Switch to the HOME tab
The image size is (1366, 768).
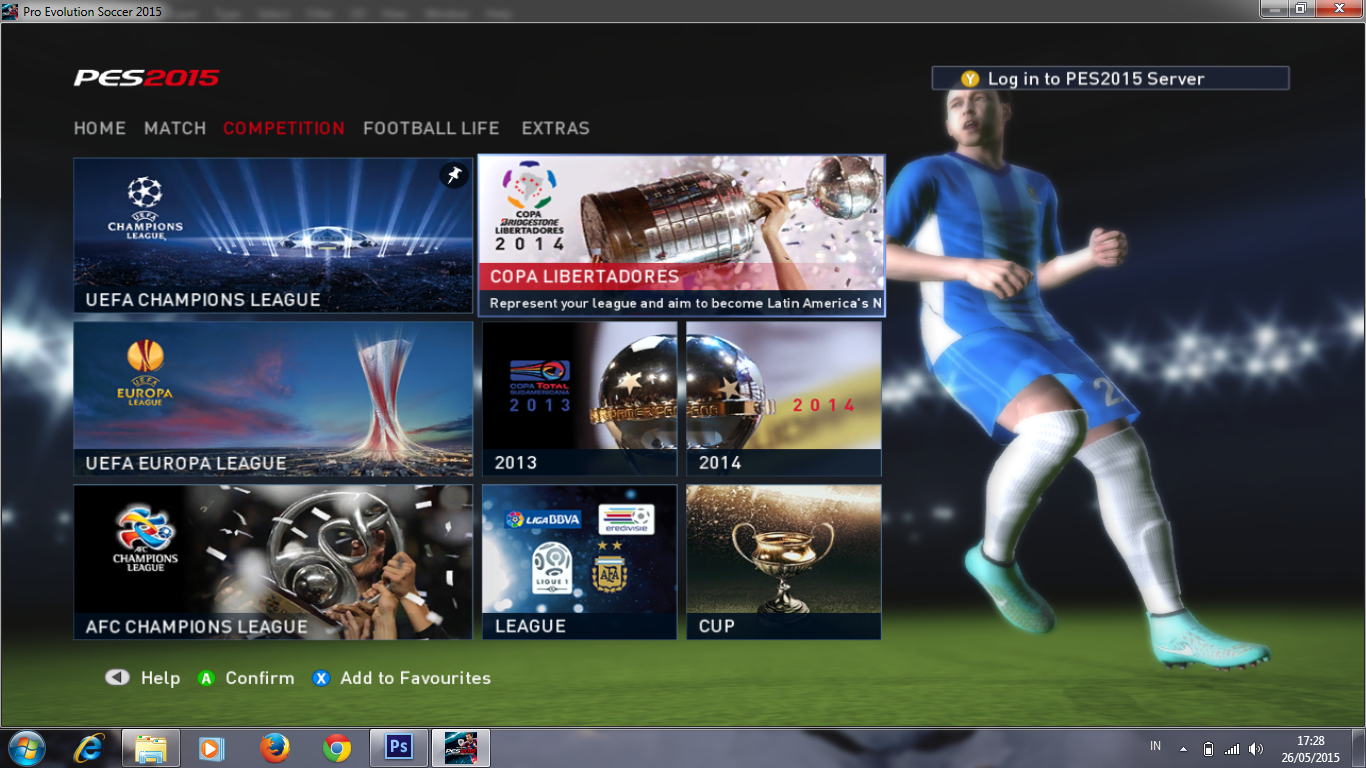point(100,128)
